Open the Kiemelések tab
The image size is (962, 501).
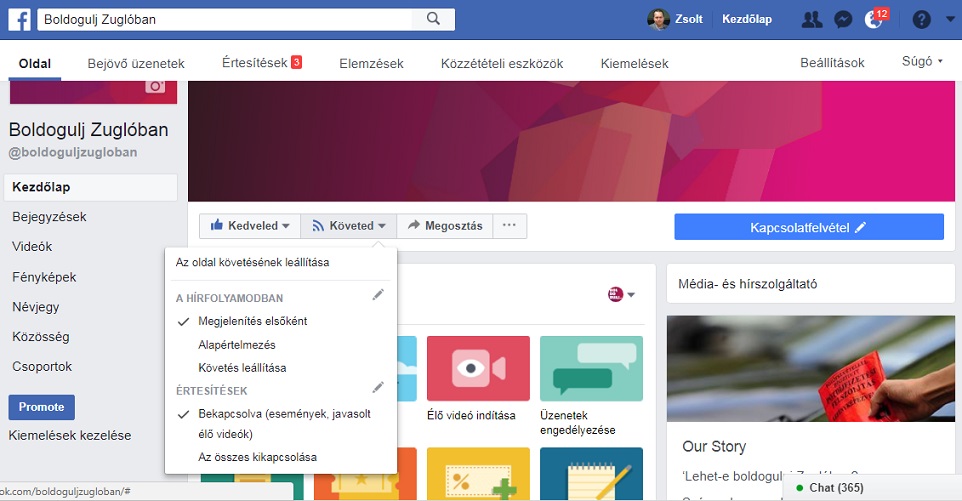click(x=634, y=64)
